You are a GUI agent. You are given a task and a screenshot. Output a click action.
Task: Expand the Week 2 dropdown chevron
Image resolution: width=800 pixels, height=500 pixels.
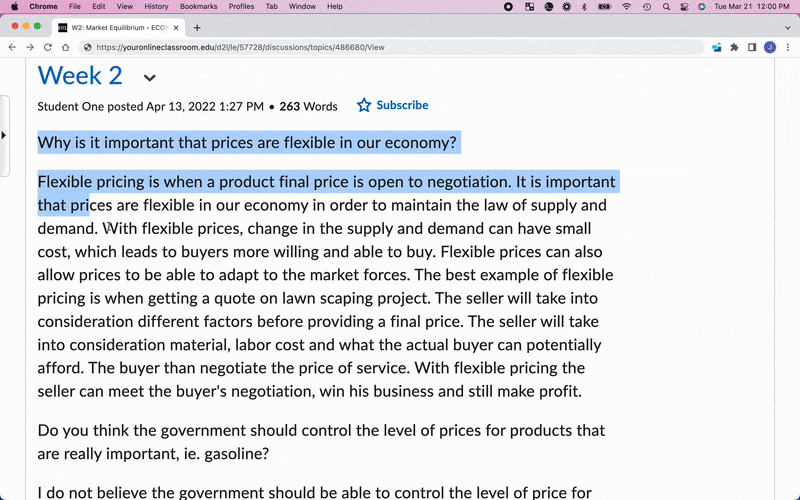[x=149, y=78]
